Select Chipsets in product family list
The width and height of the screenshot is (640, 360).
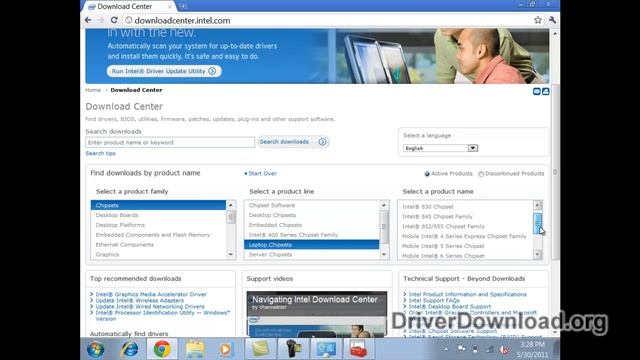(x=158, y=205)
